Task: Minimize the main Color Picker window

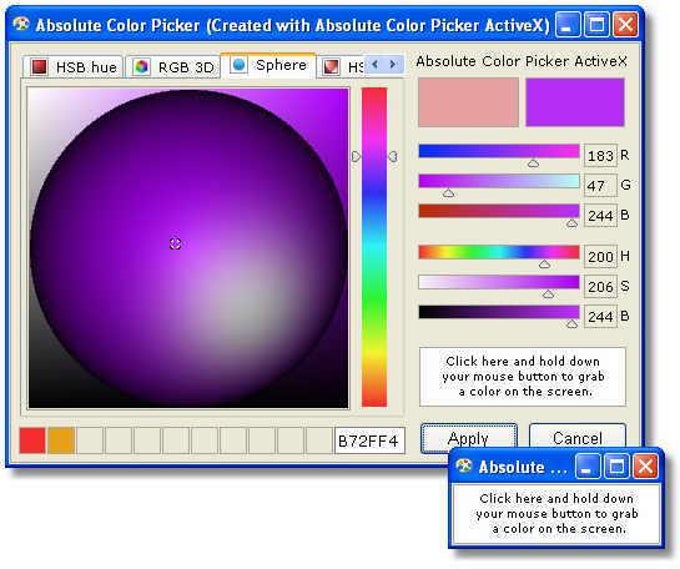Action: pyautogui.click(x=567, y=24)
